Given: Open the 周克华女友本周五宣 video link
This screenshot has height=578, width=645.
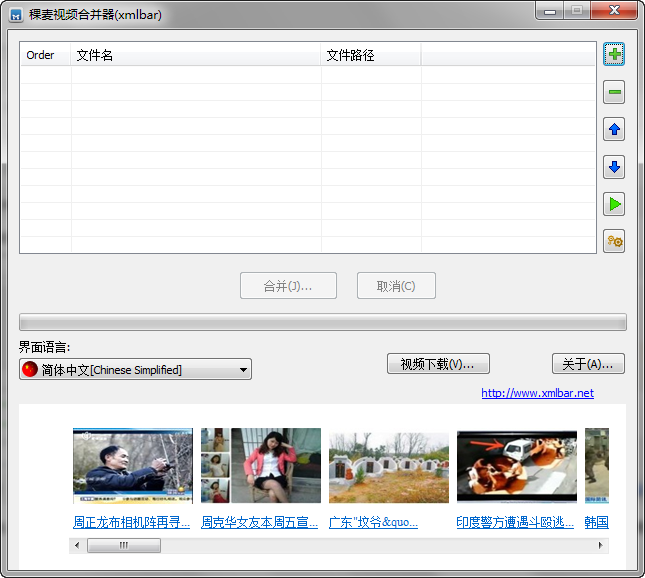Looking at the screenshot, I should tap(260, 522).
